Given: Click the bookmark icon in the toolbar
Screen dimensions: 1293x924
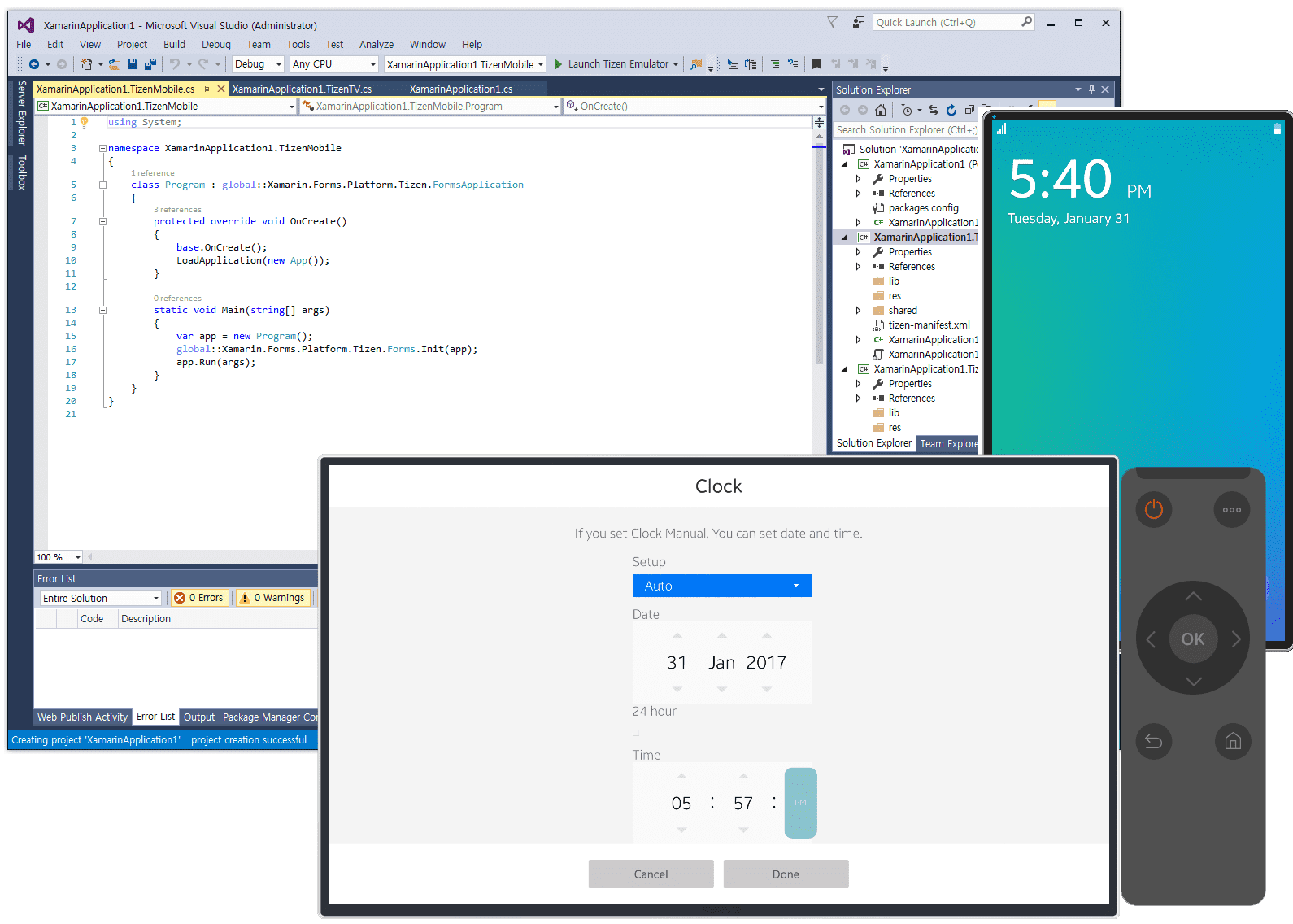Looking at the screenshot, I should [x=816, y=64].
